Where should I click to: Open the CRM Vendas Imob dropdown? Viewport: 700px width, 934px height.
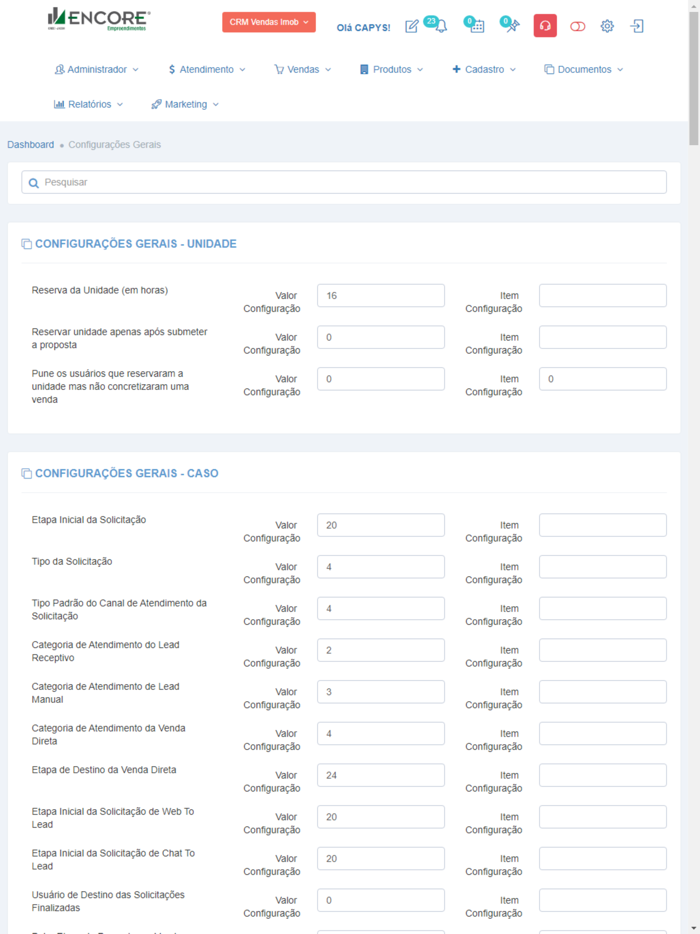coord(268,22)
